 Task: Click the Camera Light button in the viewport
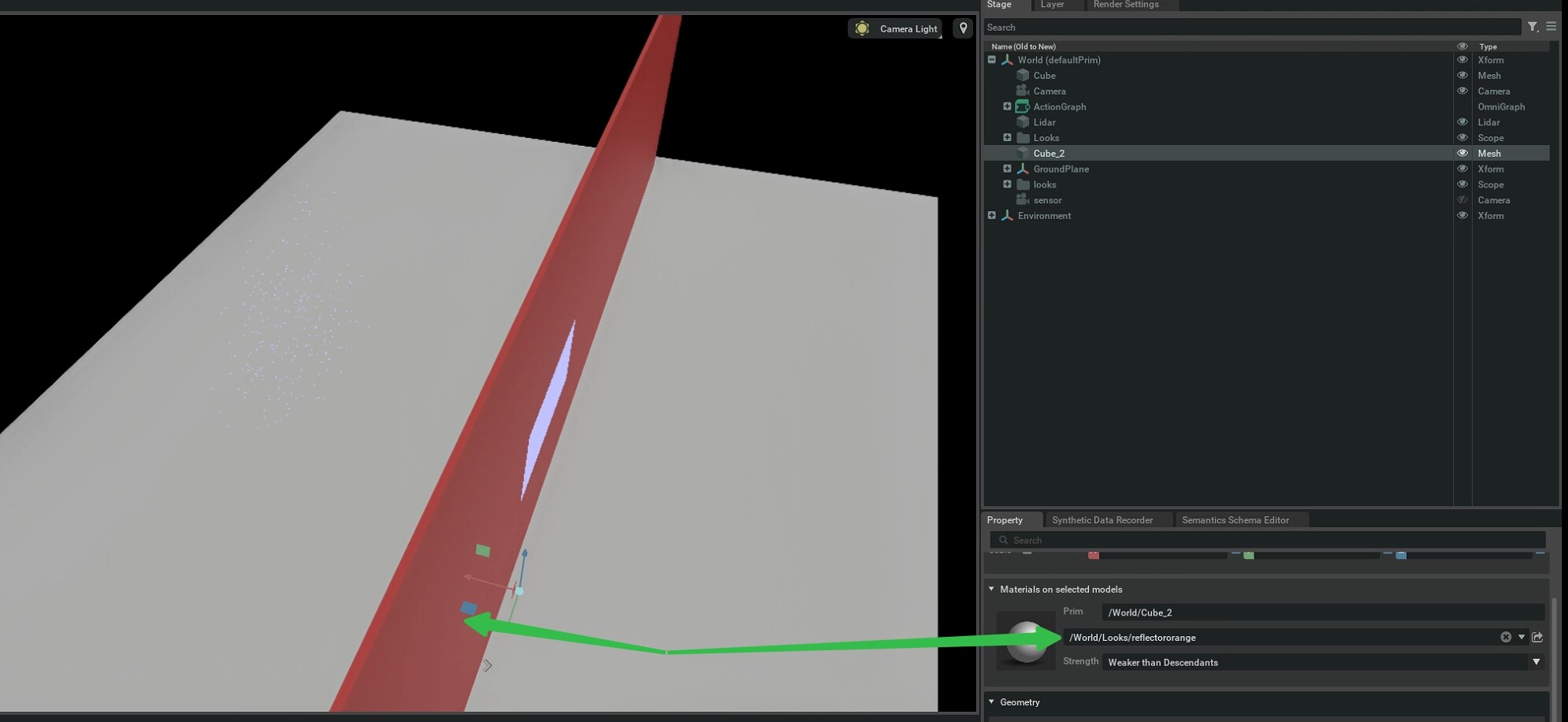[x=894, y=28]
